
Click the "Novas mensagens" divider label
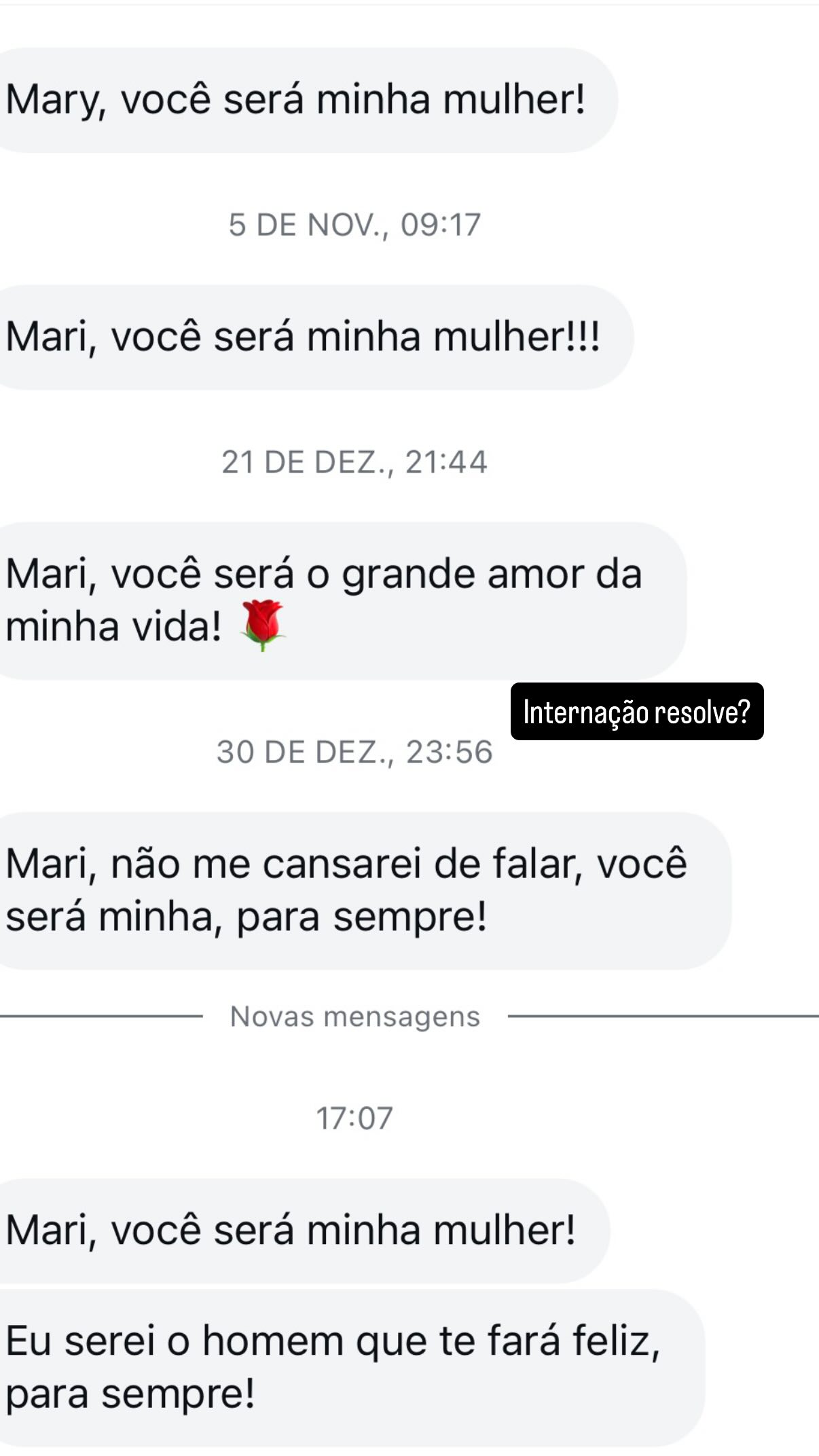[x=355, y=1017]
